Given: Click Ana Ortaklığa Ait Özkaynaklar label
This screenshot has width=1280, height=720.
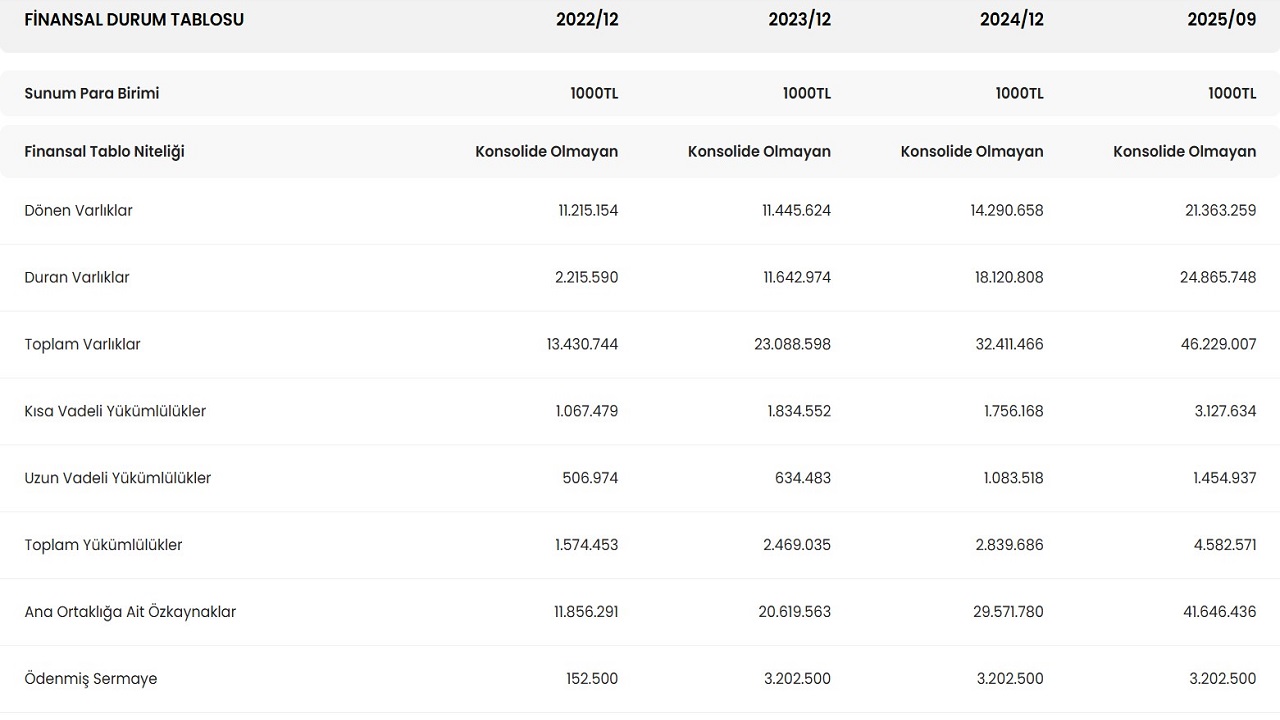Looking at the screenshot, I should tap(130, 612).
